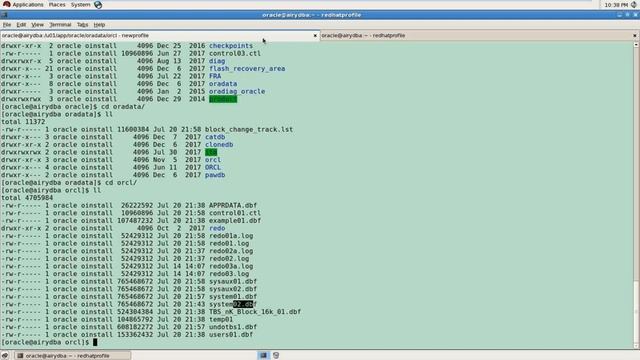The image size is (640, 360).
Task: Close the terminal window from the title bar
Action: [635, 15]
